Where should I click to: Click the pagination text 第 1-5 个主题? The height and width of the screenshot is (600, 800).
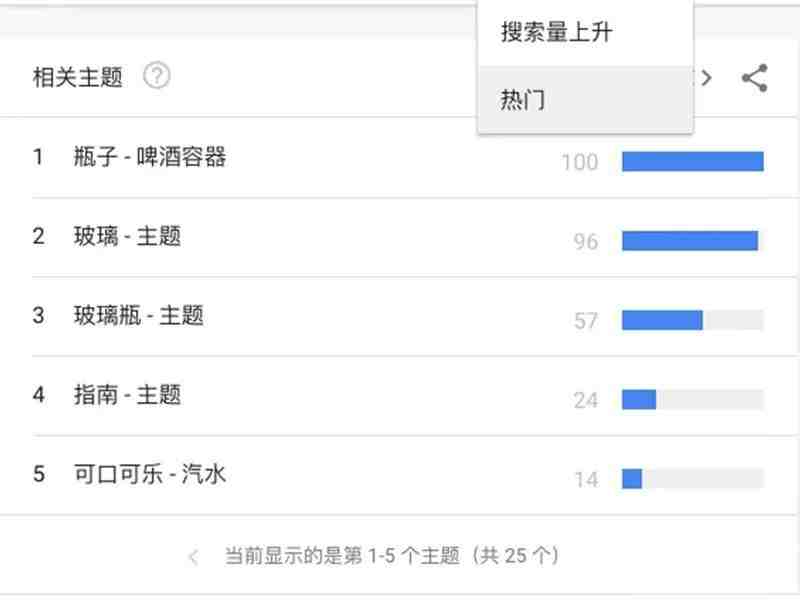pyautogui.click(x=402, y=556)
